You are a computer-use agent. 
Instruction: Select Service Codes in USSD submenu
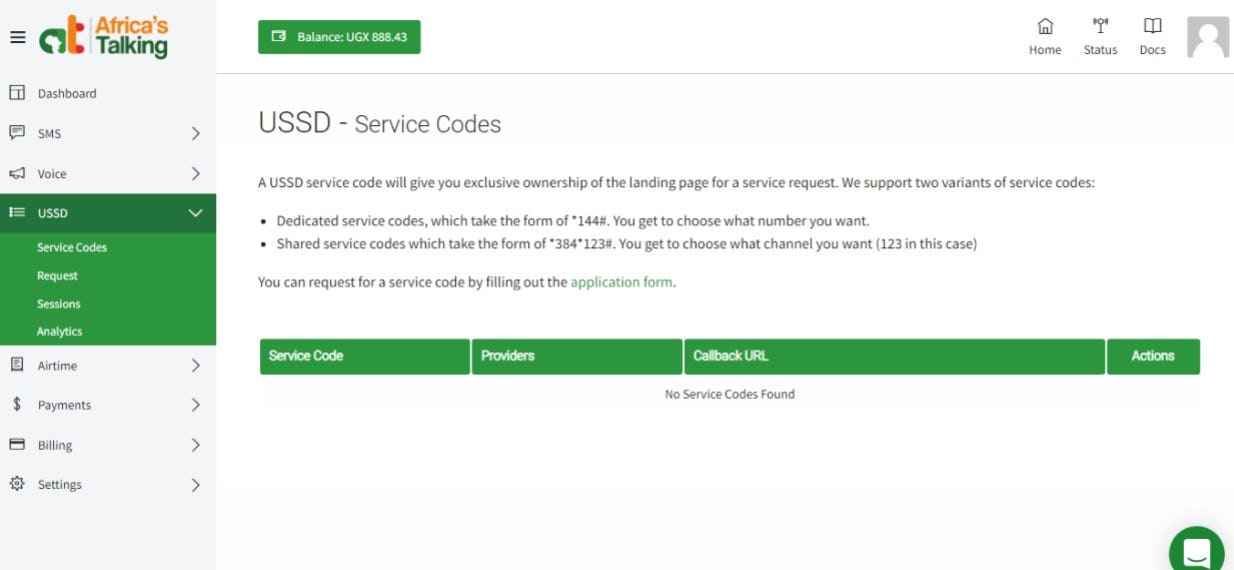click(x=72, y=247)
